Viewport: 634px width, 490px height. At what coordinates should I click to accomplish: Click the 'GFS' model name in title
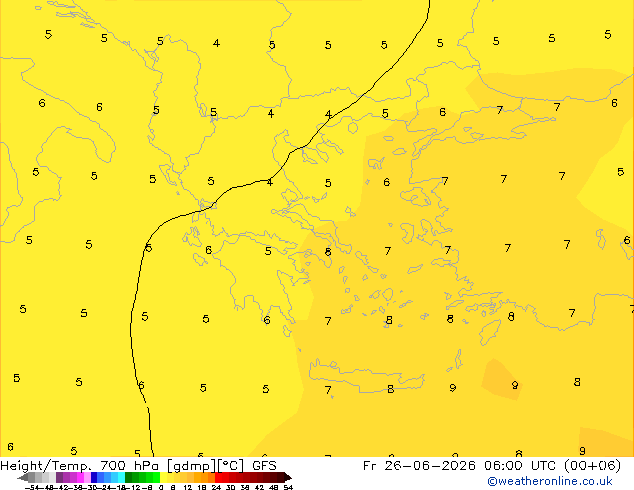point(264,466)
